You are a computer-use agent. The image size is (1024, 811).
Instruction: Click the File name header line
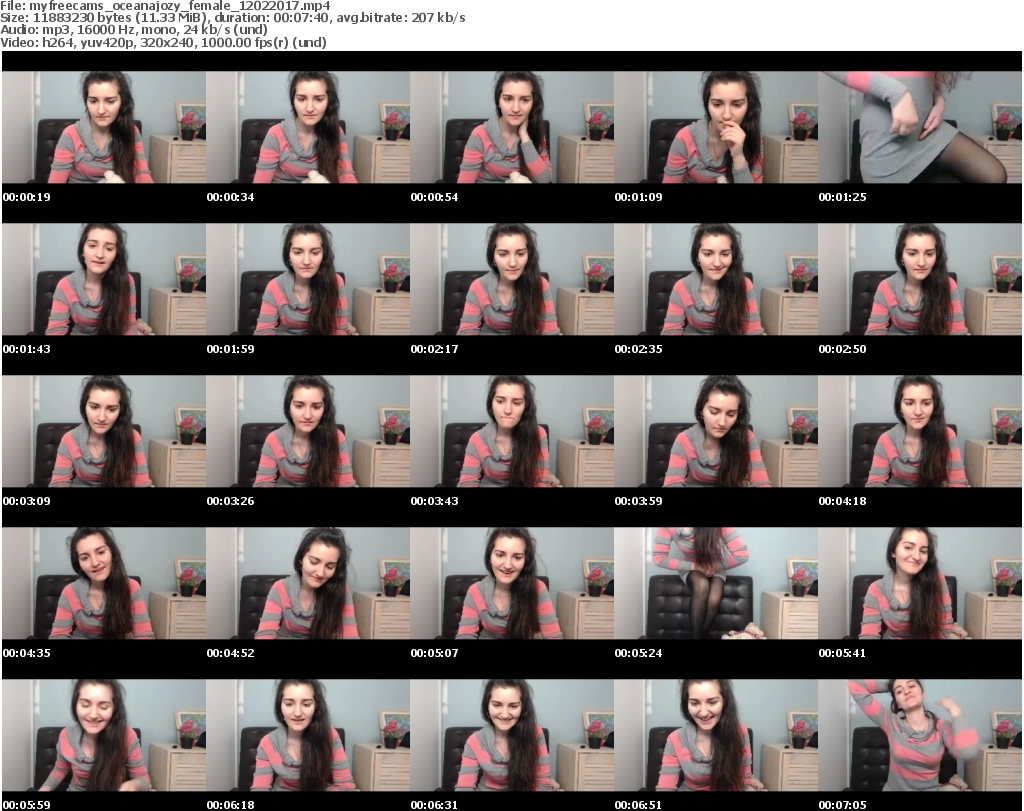pos(165,6)
